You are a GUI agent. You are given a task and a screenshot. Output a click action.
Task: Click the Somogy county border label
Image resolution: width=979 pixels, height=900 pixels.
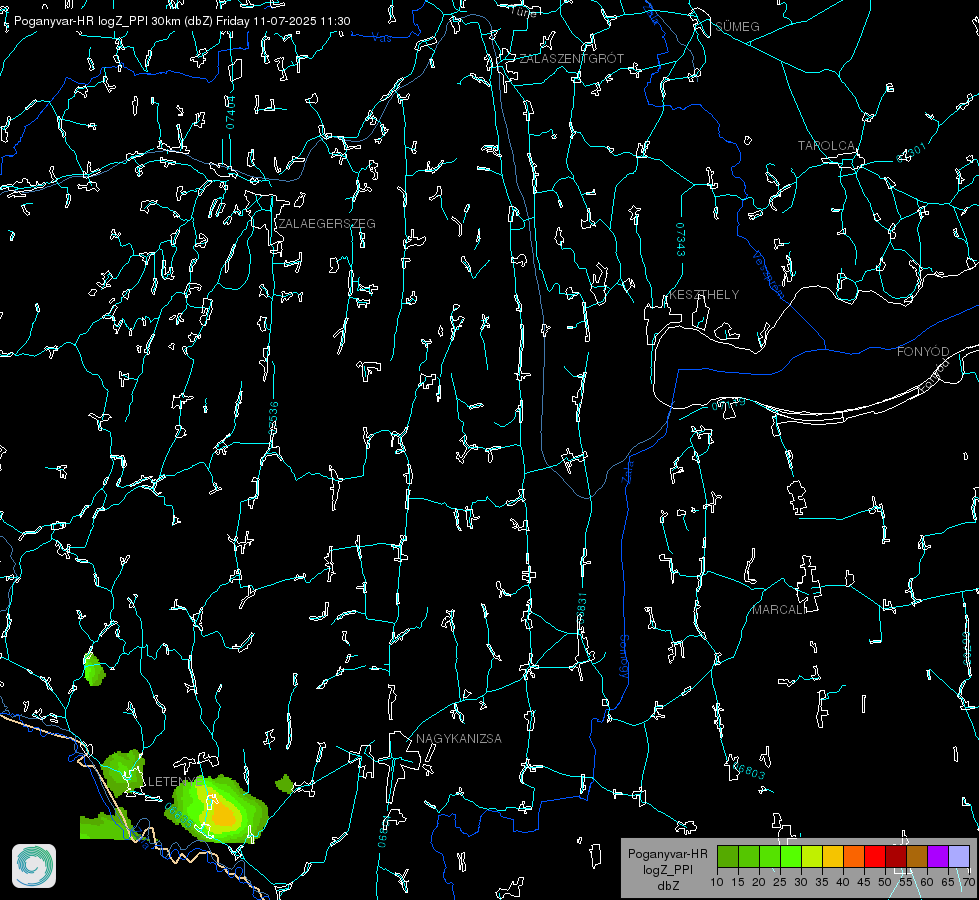(x=624, y=657)
